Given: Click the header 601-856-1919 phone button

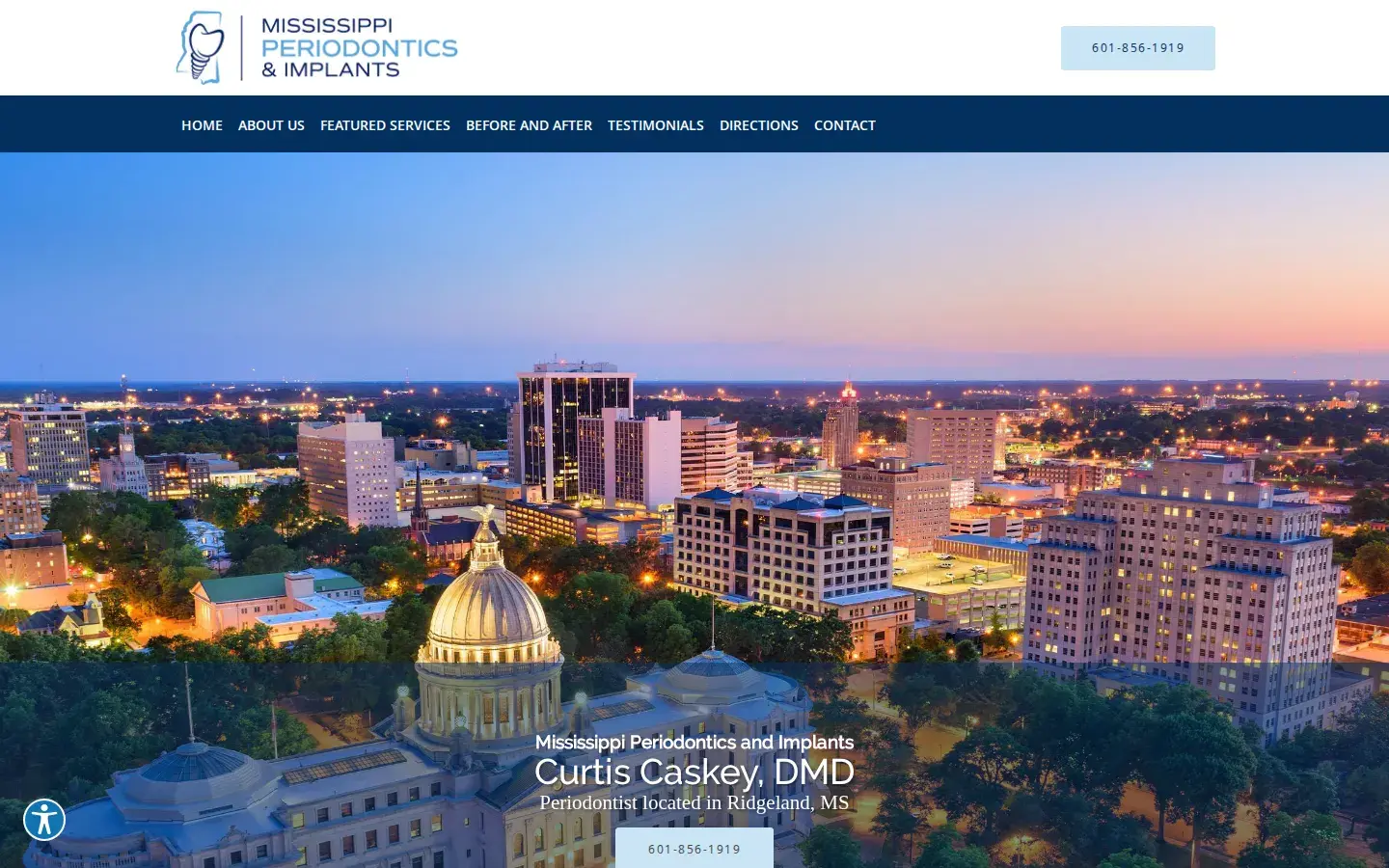Looking at the screenshot, I should (1138, 48).
